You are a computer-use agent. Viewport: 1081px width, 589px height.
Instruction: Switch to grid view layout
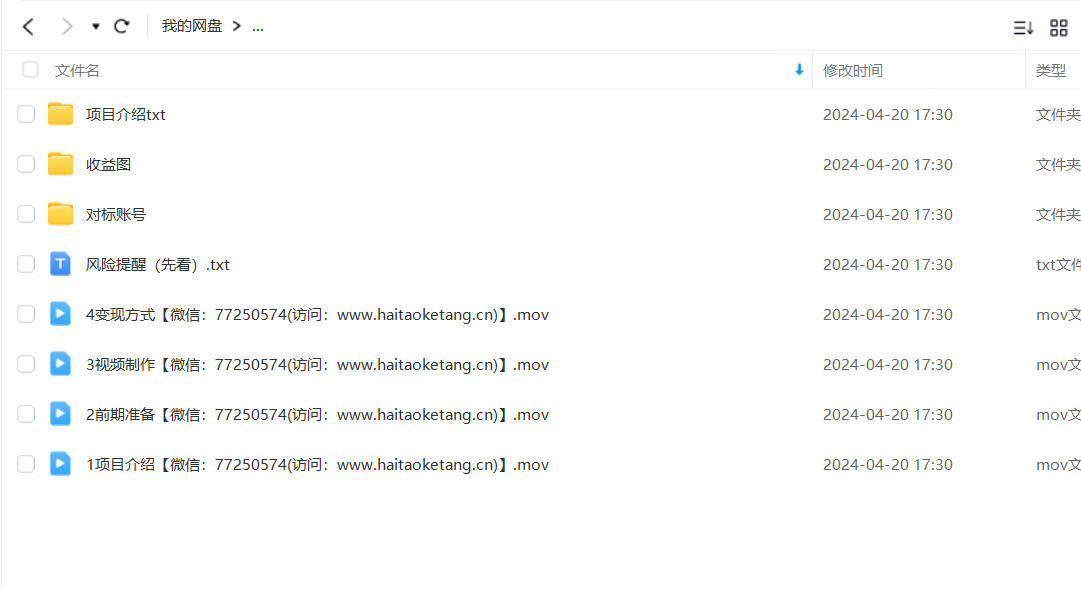(x=1058, y=28)
